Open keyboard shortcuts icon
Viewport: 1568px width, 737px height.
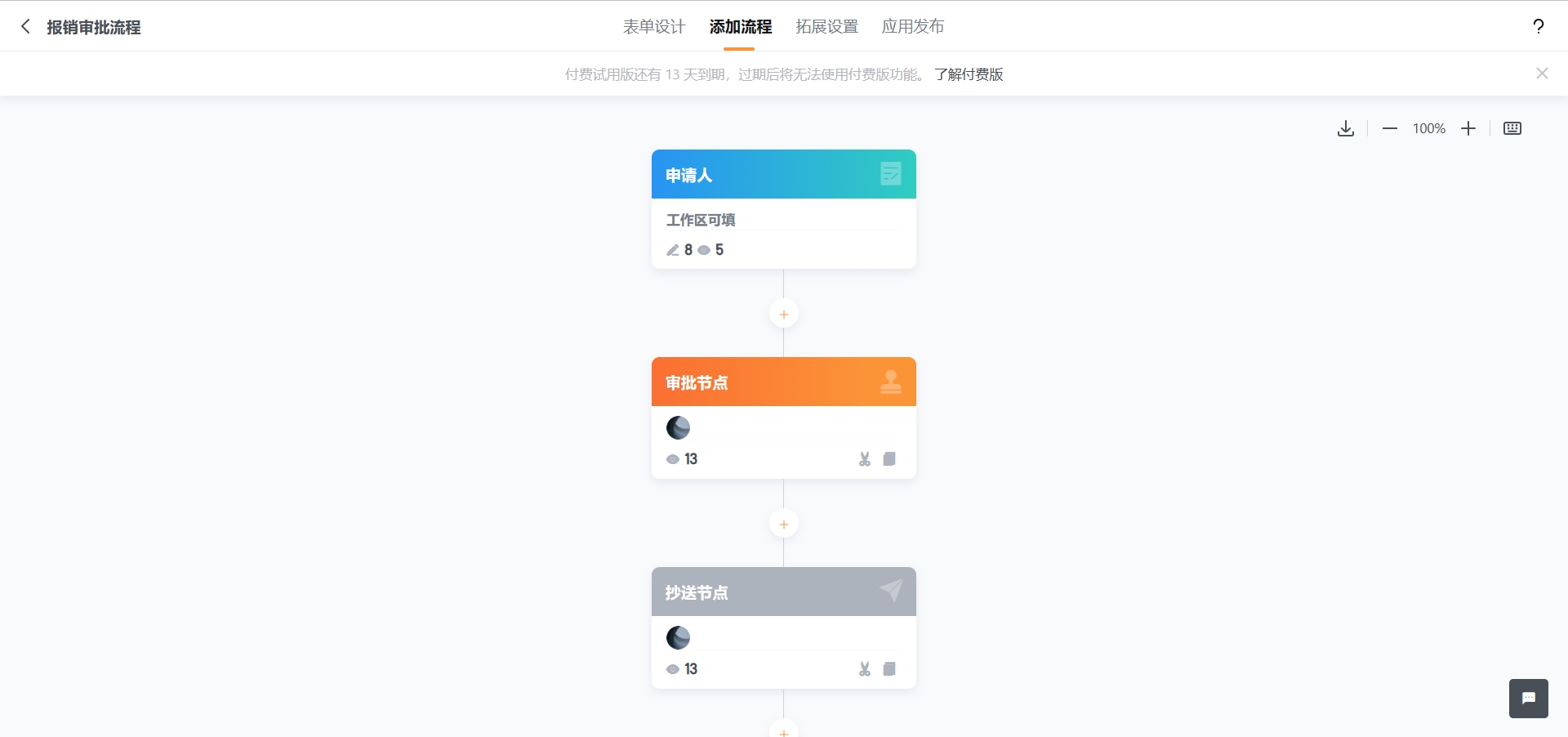(1512, 128)
